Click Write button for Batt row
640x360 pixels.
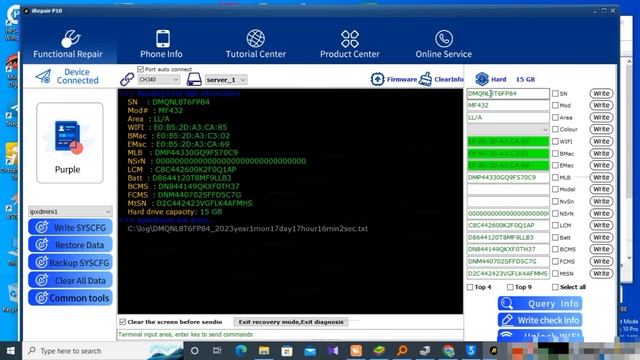point(601,237)
